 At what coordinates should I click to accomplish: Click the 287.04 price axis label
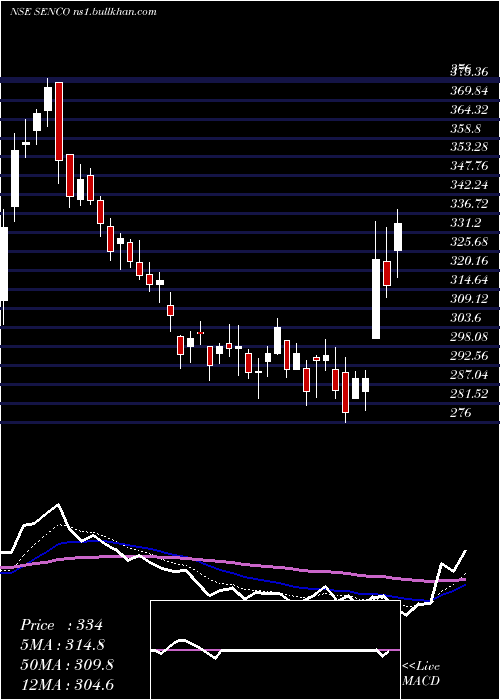tap(470, 375)
